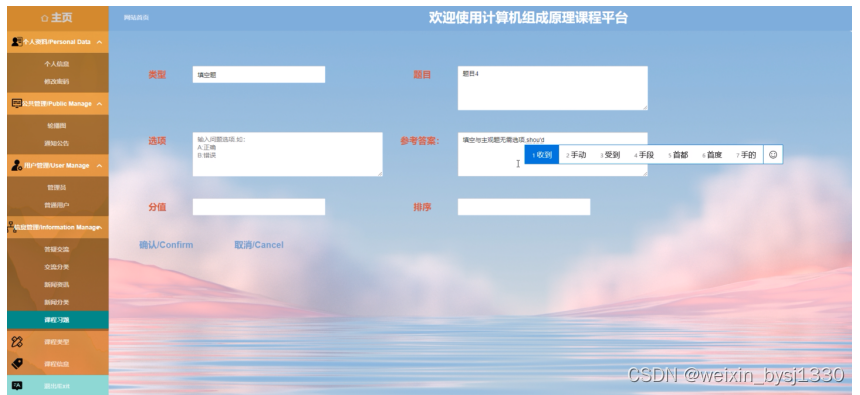
Task: Open 个人信息 in the sidebar
Action: point(57,64)
